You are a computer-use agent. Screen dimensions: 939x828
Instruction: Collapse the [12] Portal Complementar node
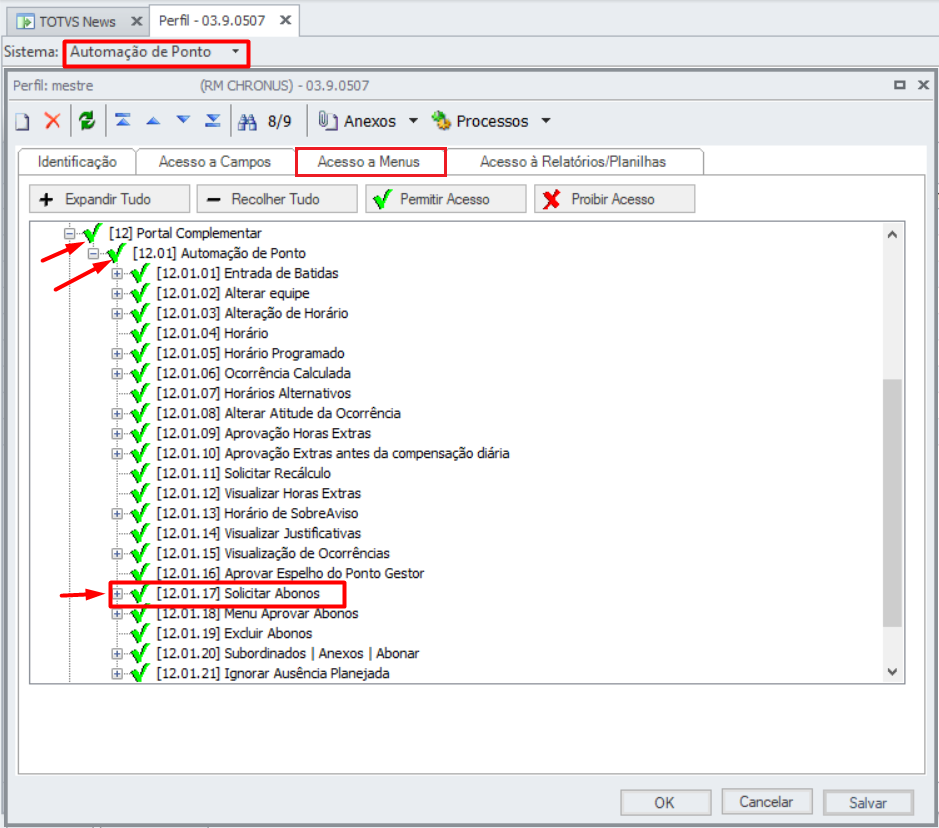pyautogui.click(x=69, y=233)
